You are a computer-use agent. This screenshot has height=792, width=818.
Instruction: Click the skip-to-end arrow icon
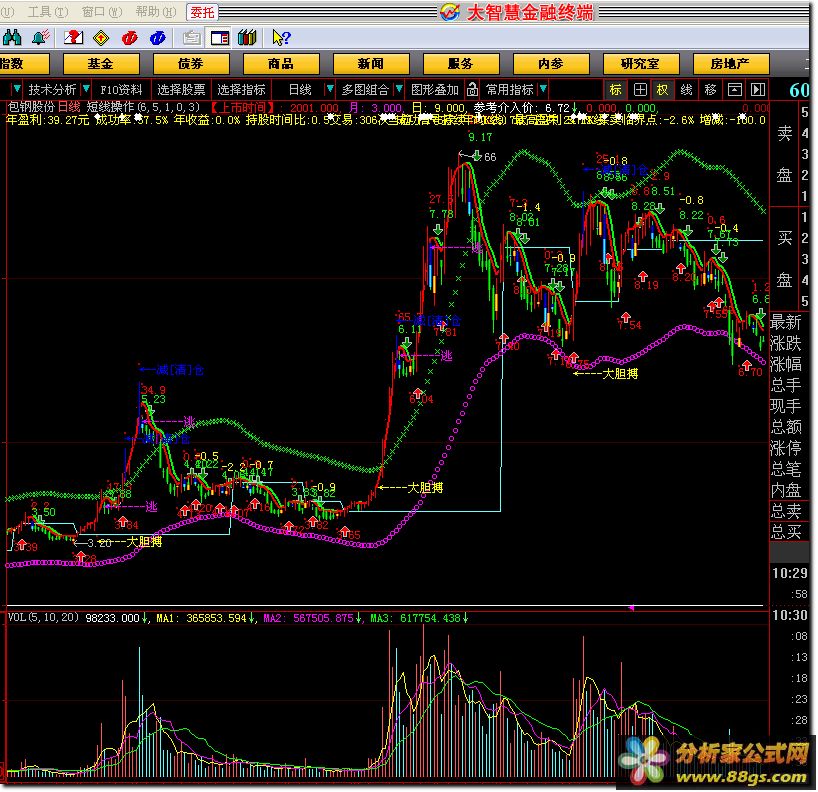coord(757,90)
